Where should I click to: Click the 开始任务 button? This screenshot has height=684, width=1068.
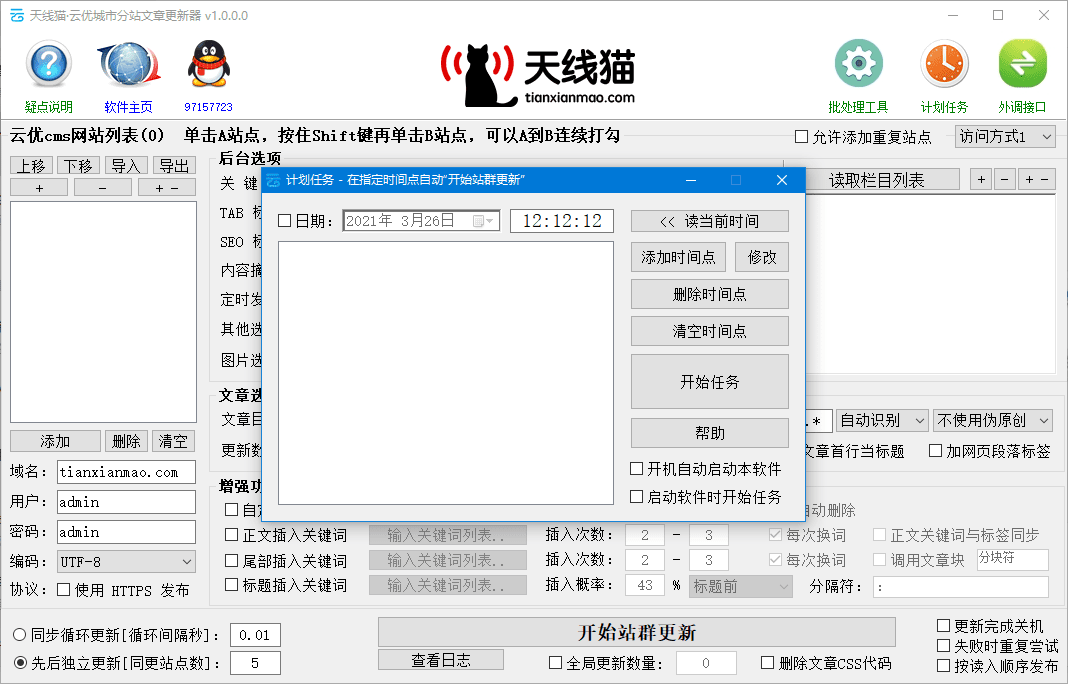pos(710,382)
